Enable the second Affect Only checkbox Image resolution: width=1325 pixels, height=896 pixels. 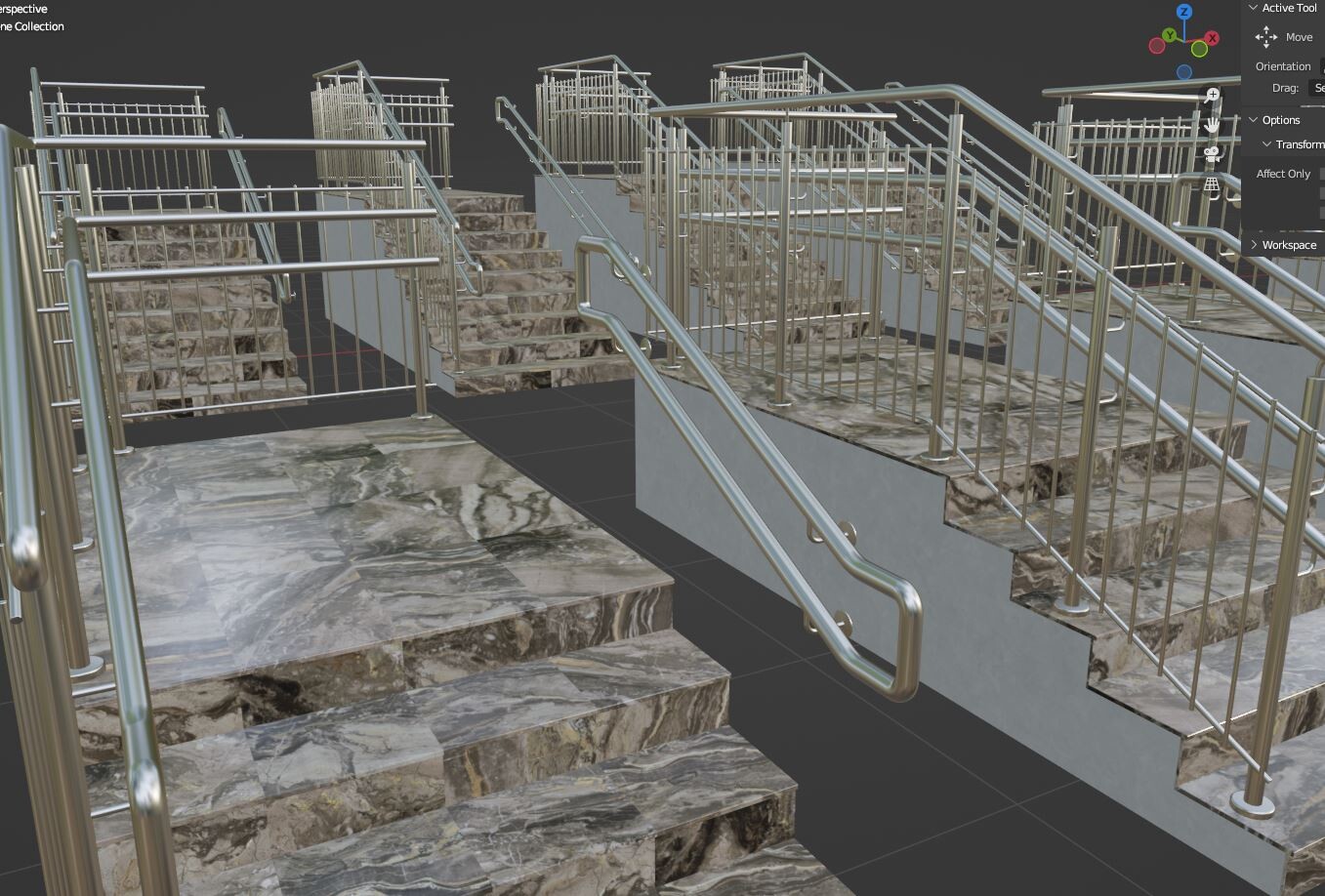tap(1322, 192)
